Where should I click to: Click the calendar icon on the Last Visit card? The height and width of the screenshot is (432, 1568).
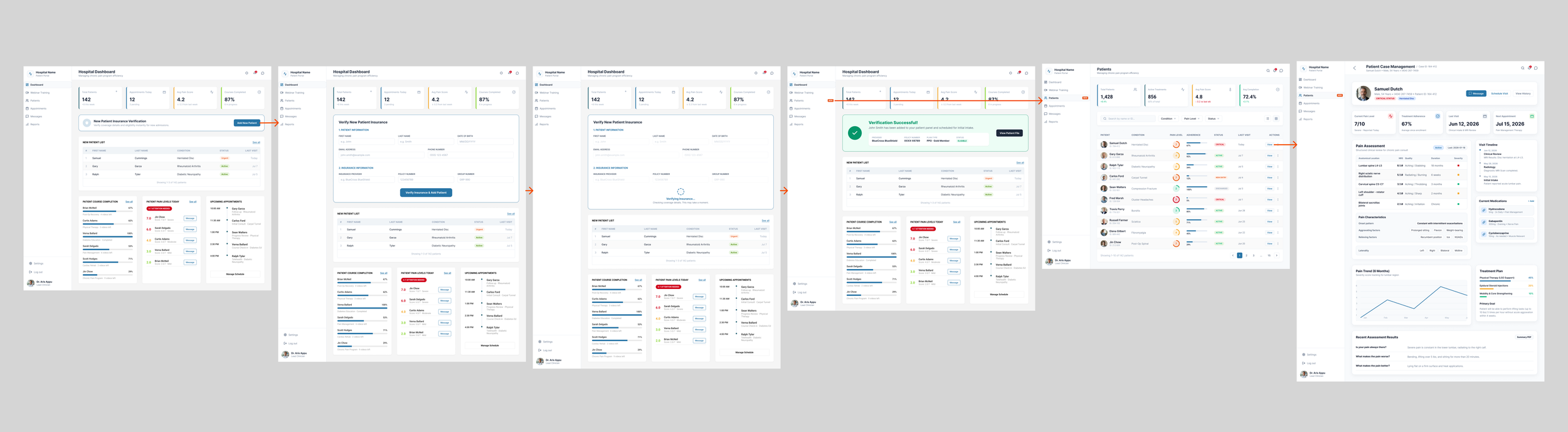1485,116
